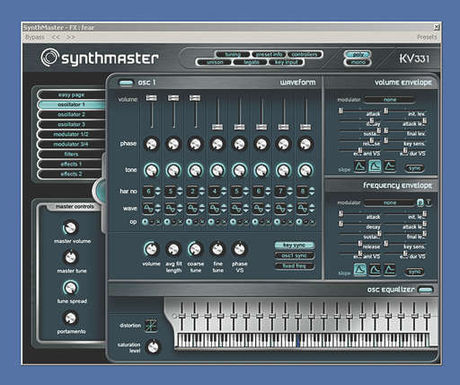Viewport: 460px width, 385px height.
Task: Select the third volume envelope slope shape
Action: pos(389,166)
